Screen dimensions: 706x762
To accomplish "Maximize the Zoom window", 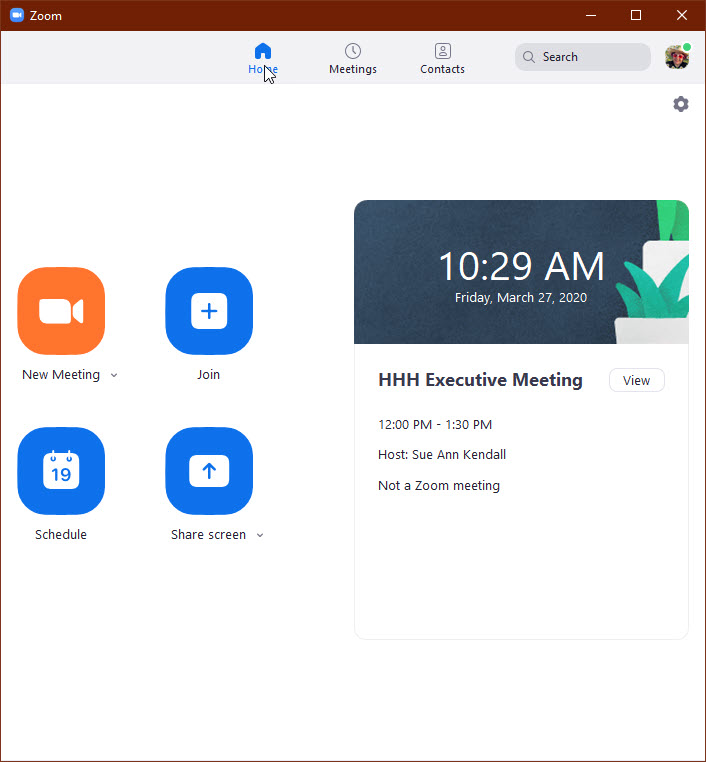I will tap(636, 15).
